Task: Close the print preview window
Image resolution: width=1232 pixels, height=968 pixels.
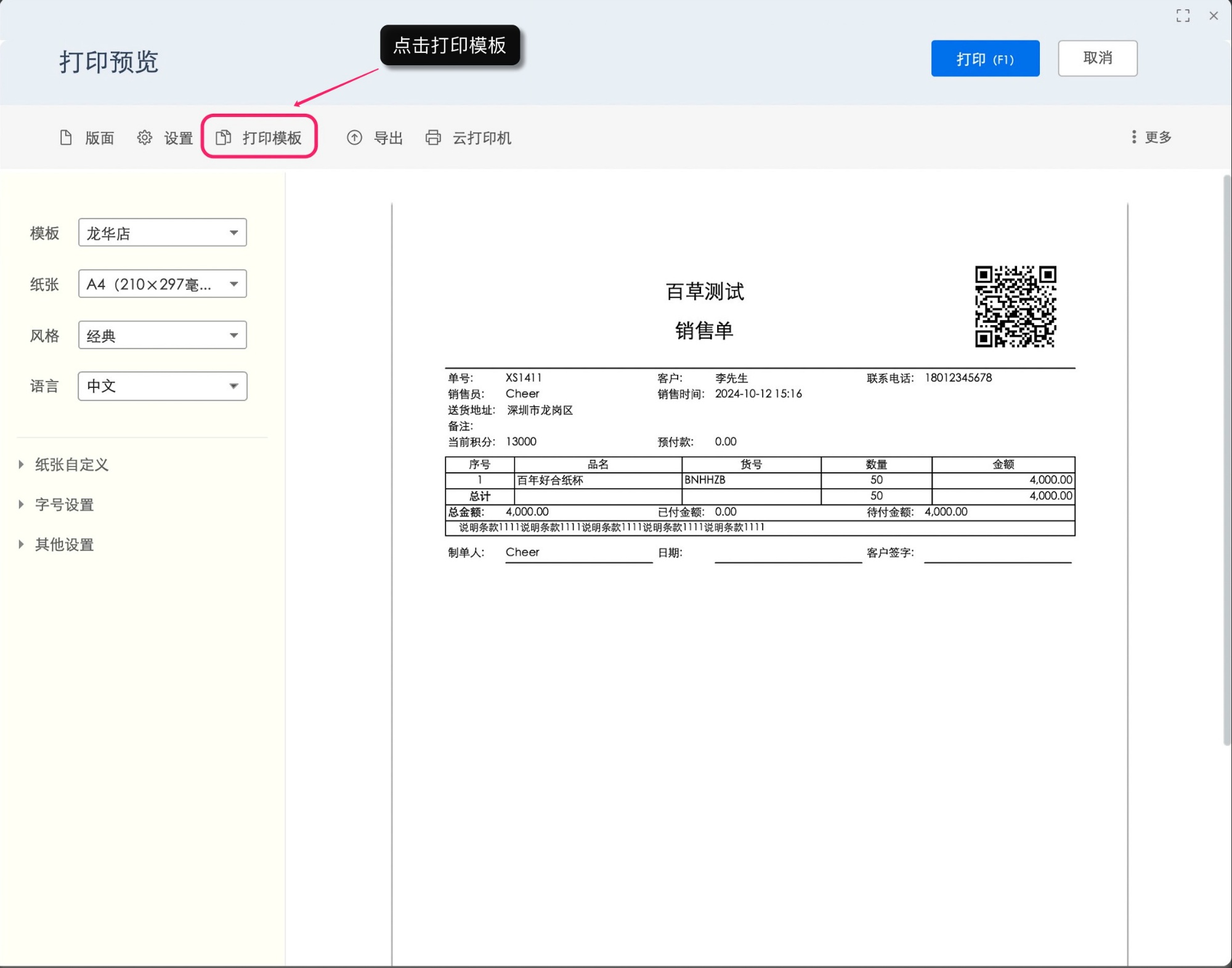Action: click(1213, 16)
